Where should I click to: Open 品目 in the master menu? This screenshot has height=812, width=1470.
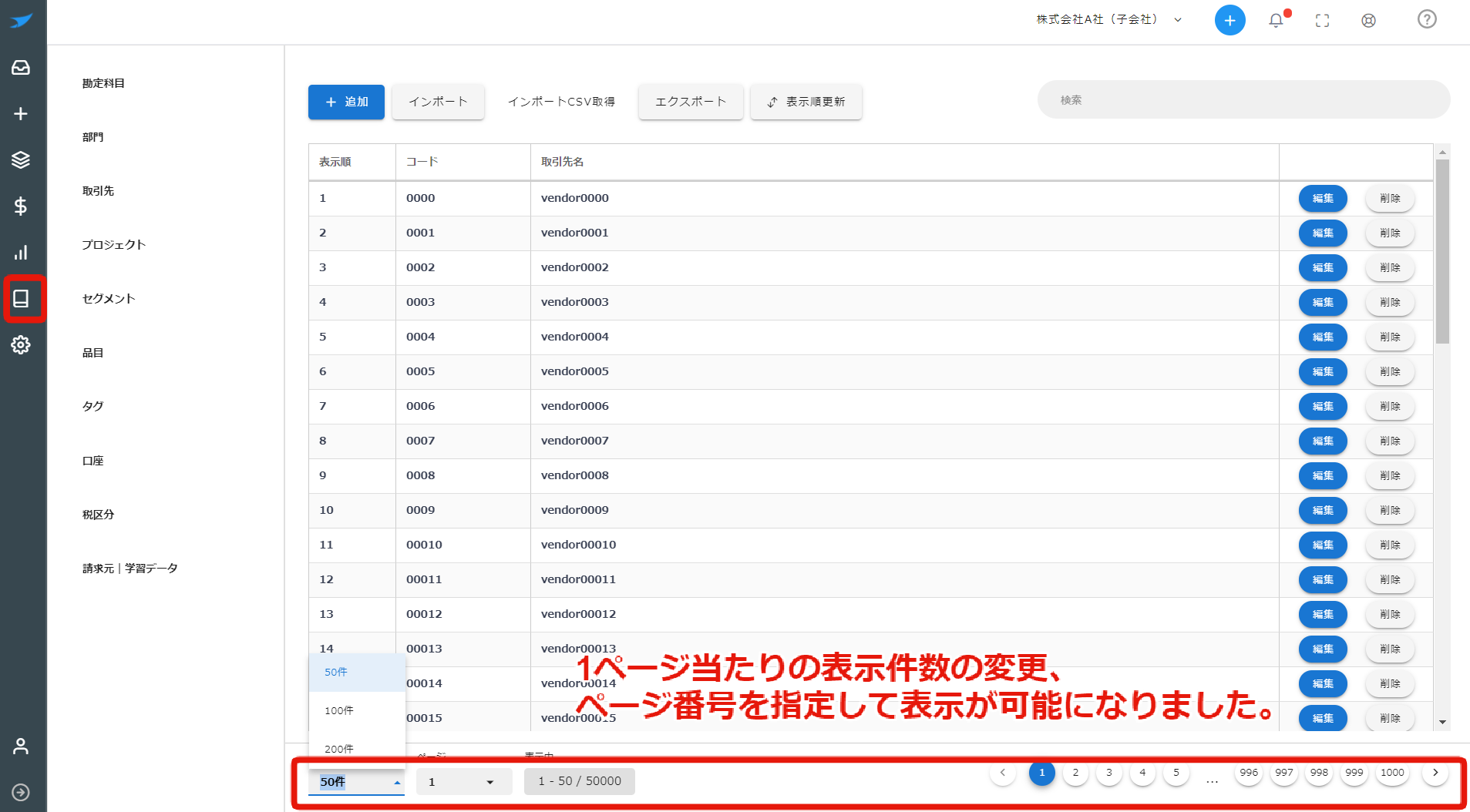point(93,353)
